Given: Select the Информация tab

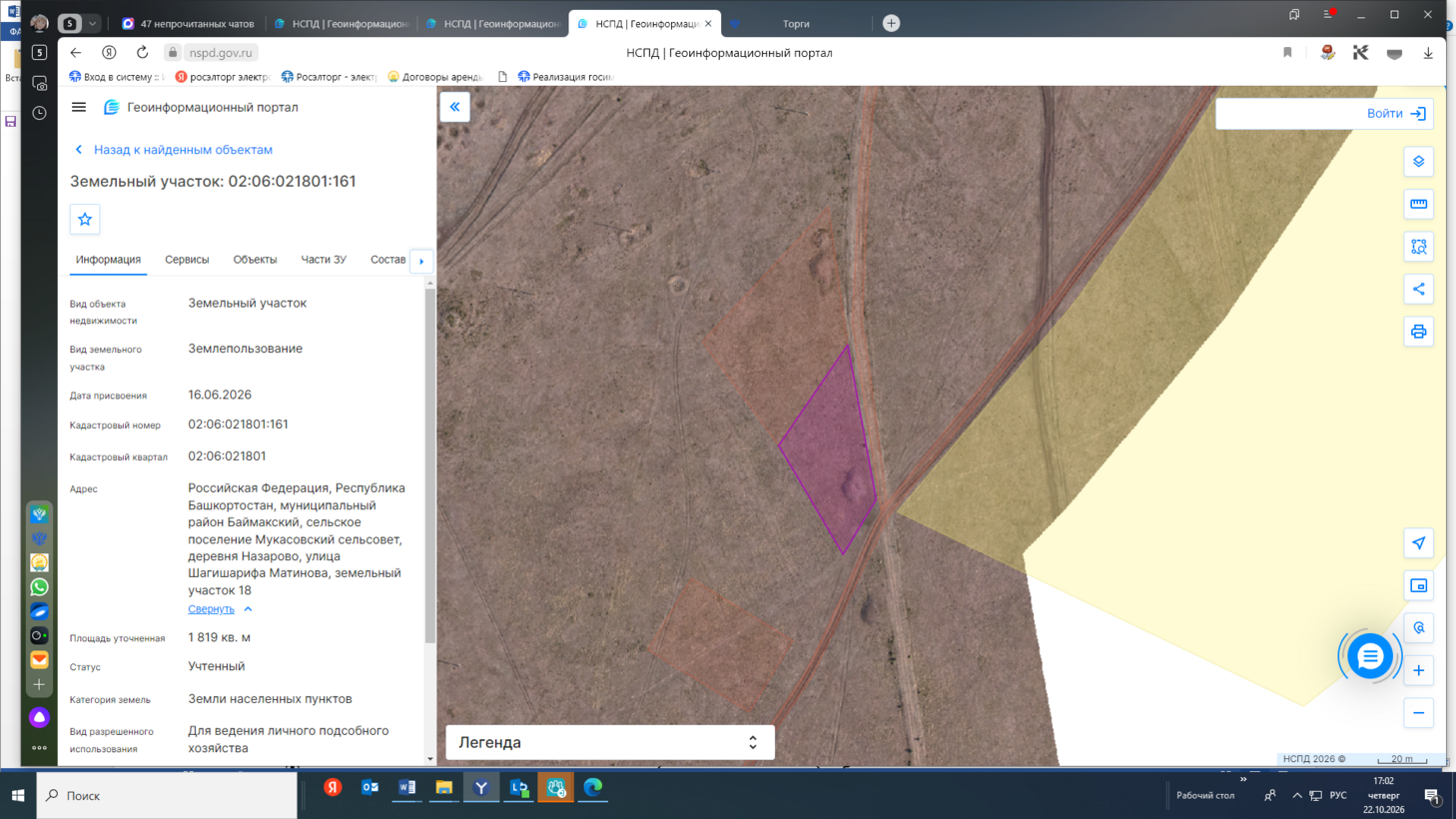Looking at the screenshot, I should tap(108, 260).
